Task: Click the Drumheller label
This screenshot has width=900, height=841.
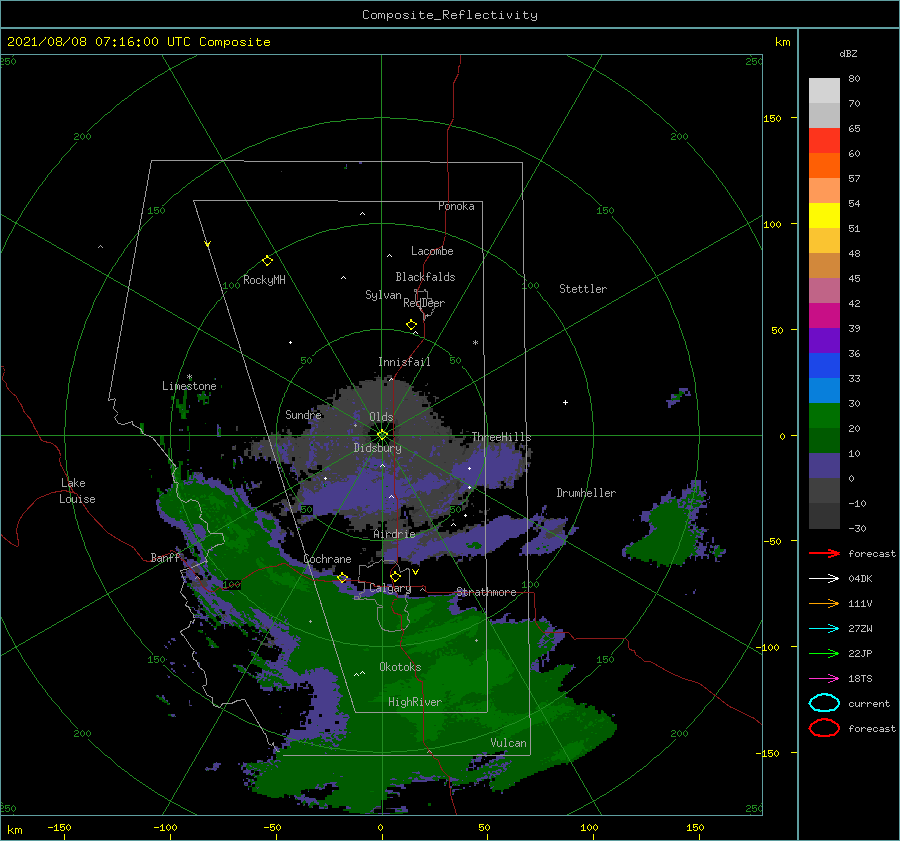Action: click(586, 493)
